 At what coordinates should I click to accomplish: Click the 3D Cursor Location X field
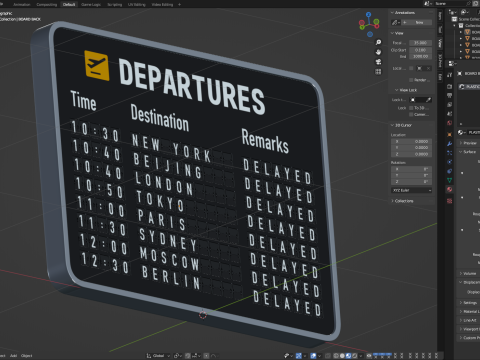point(412,141)
